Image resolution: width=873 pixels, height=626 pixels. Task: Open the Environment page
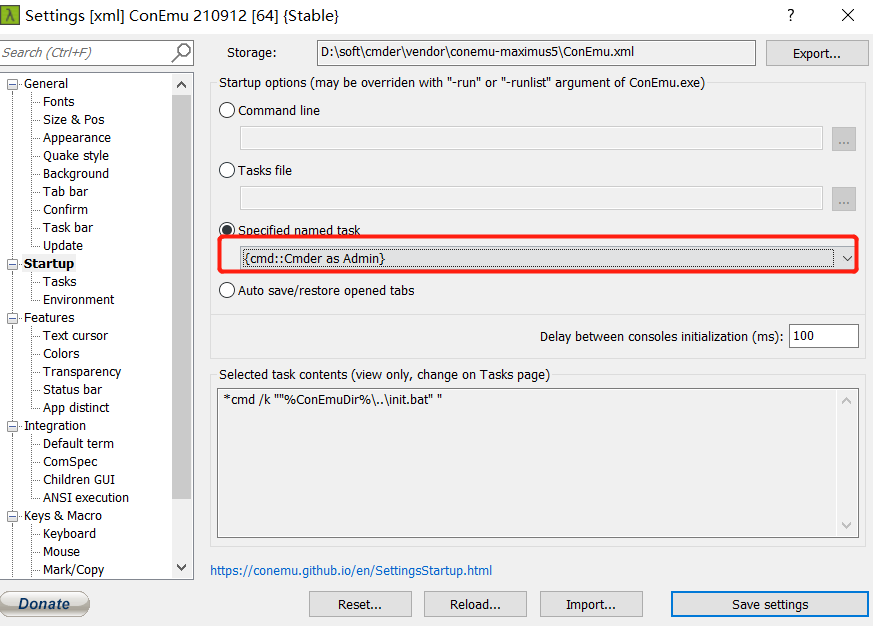pos(79,300)
